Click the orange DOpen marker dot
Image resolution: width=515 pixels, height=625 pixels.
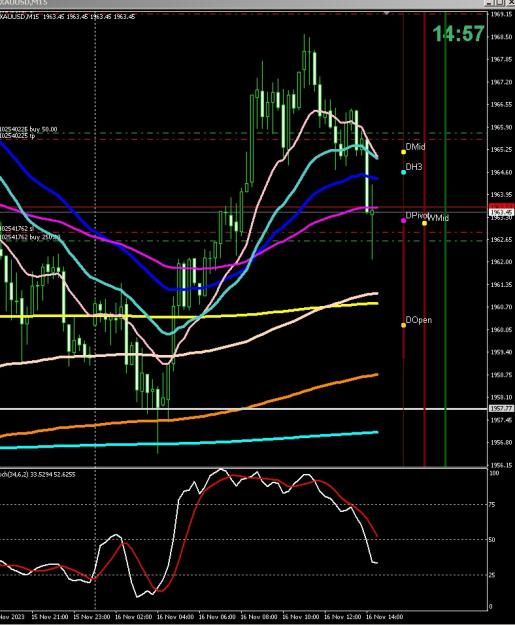(403, 325)
